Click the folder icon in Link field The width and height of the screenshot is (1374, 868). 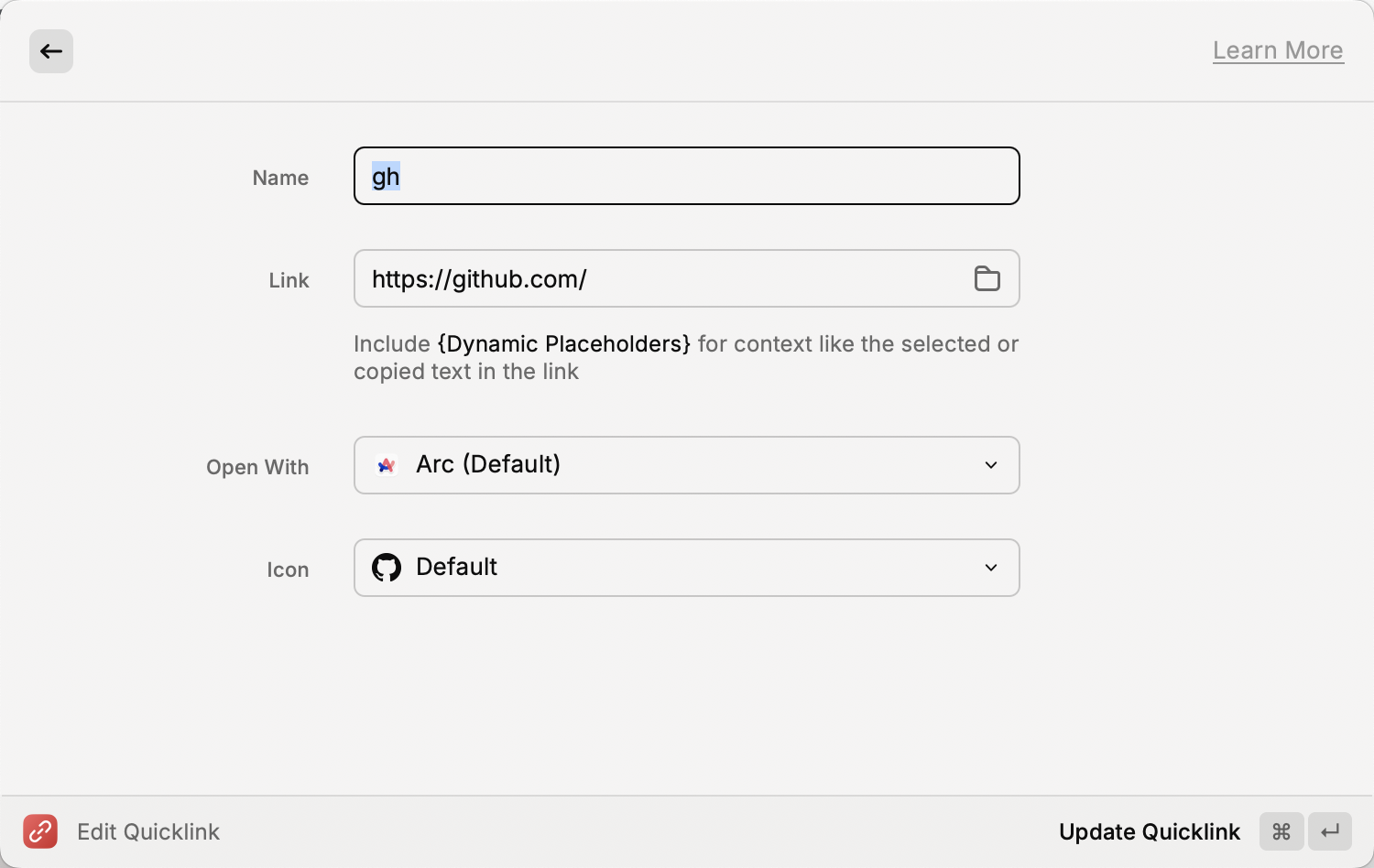point(987,278)
